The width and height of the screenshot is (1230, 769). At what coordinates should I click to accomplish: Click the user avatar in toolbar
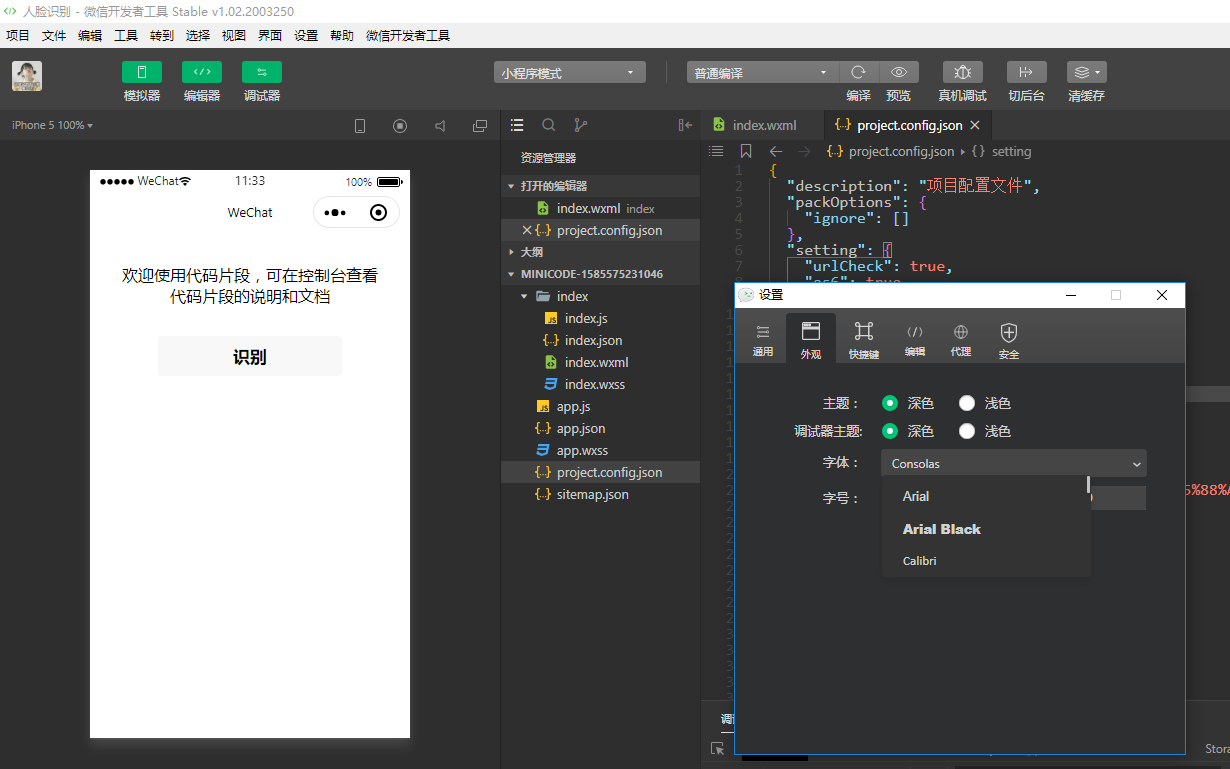point(27,76)
